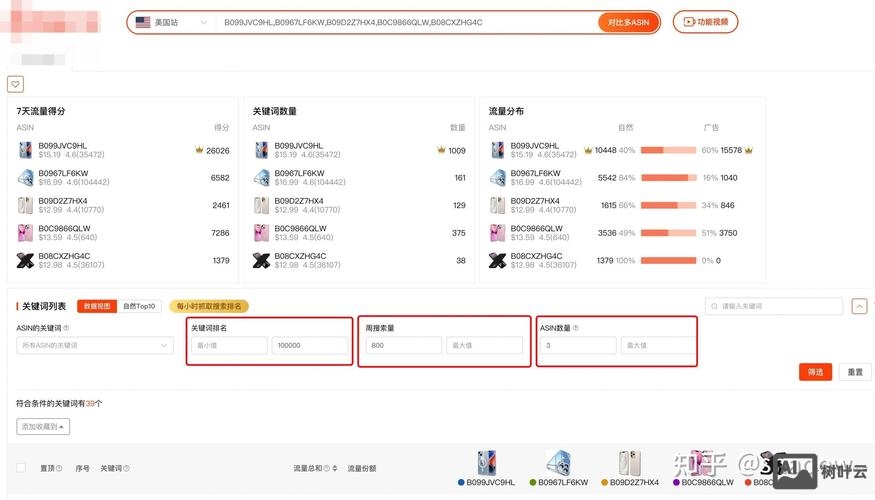
Task: Click the 周搜索量 maximum value field
Action: pos(484,345)
